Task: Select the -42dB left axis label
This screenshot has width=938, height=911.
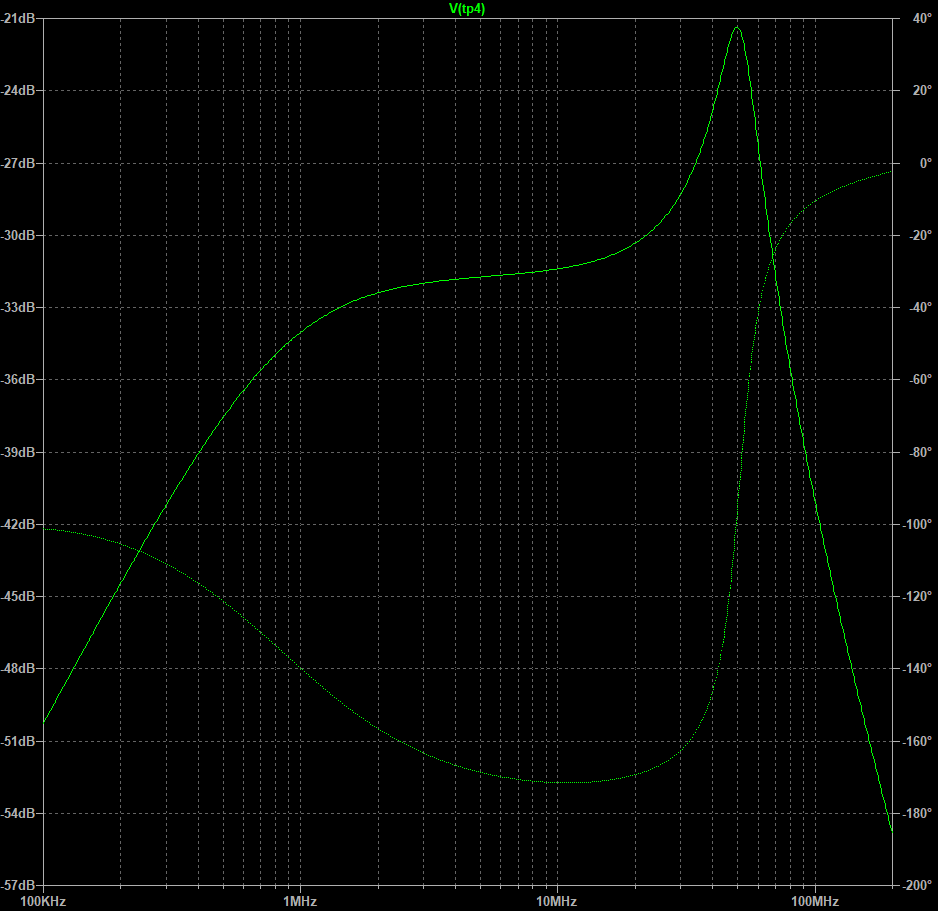Action: 19,524
